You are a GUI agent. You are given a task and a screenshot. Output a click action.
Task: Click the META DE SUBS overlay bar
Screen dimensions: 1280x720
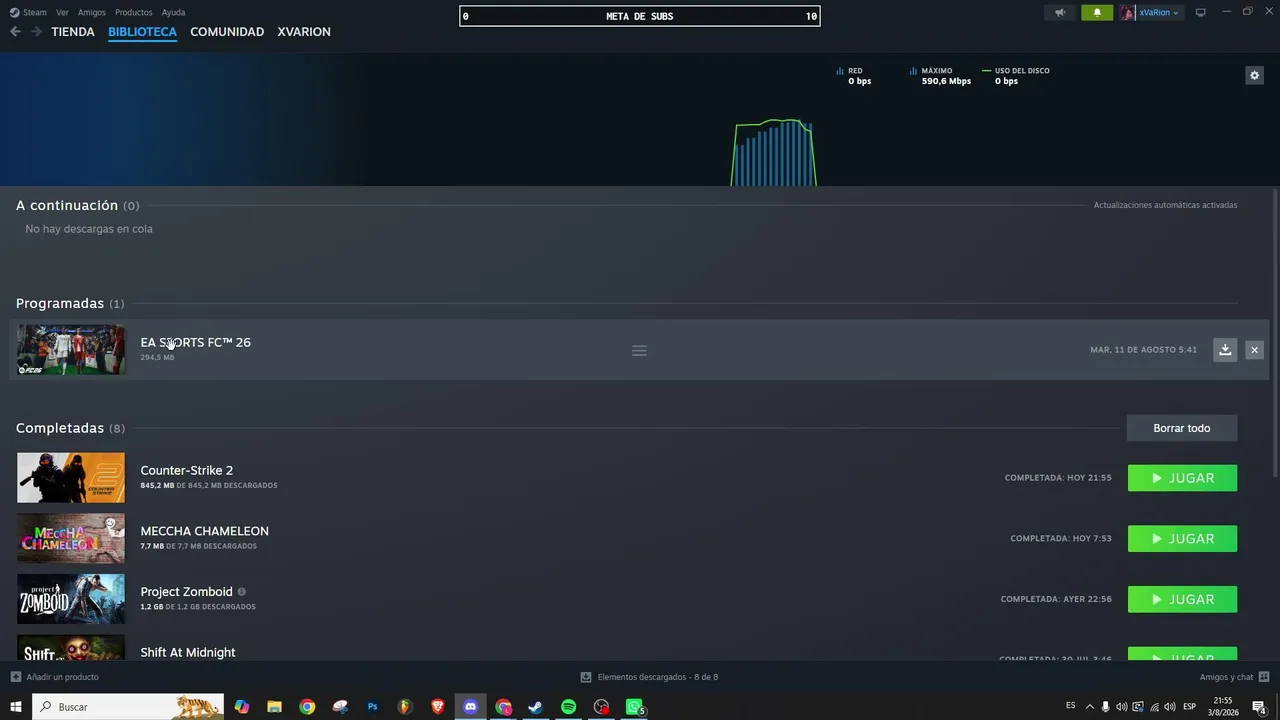[640, 16]
